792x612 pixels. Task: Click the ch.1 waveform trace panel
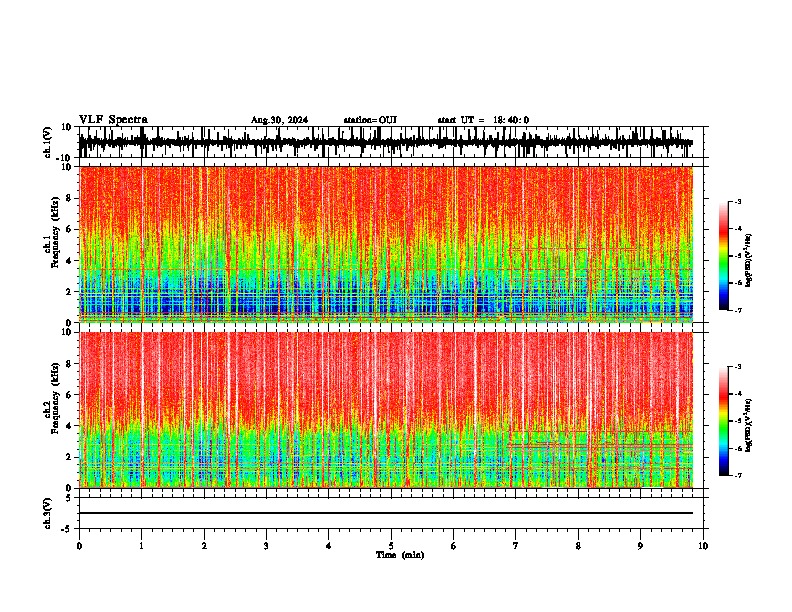[x=391, y=142]
